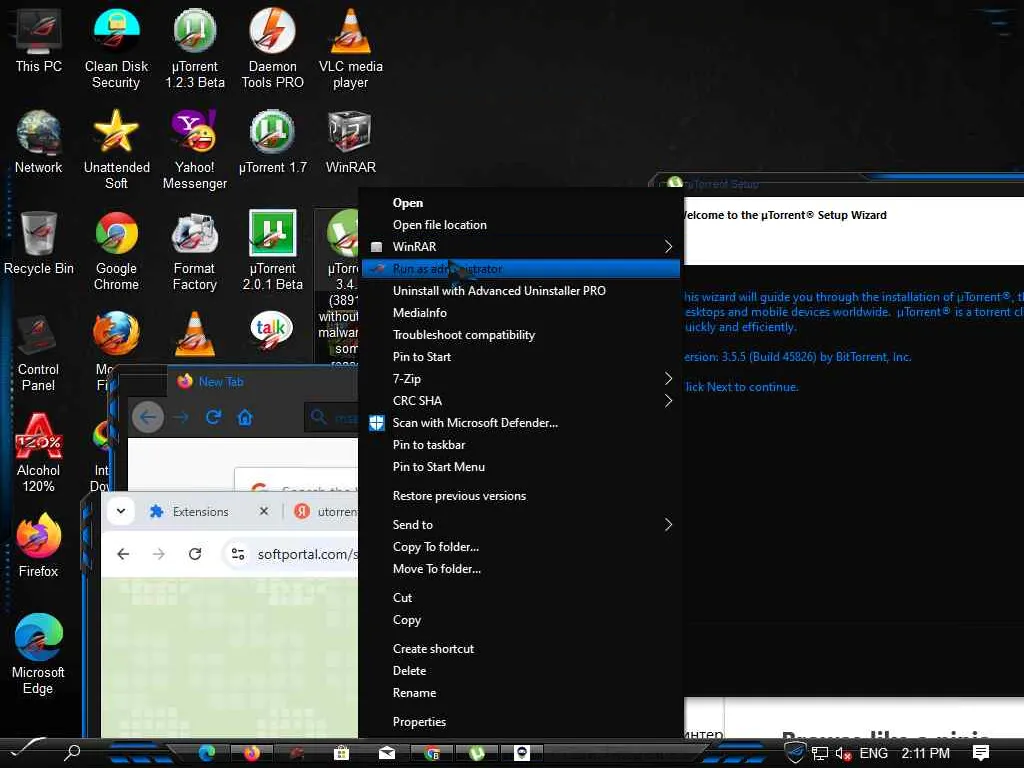The height and width of the screenshot is (768, 1024).
Task: Open Google Chrome desktop icon
Action: click(x=116, y=251)
